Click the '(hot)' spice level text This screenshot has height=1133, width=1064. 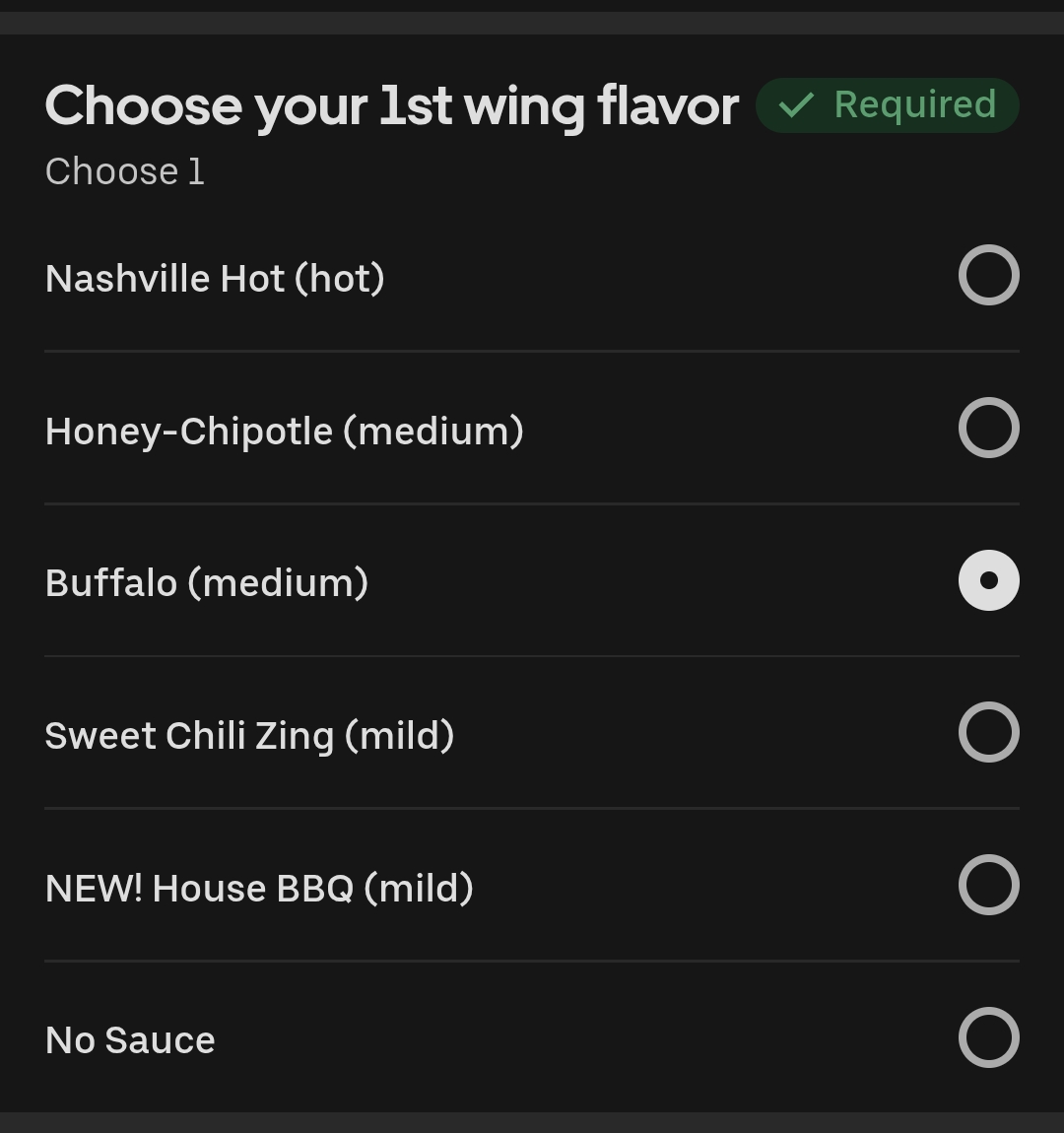click(340, 279)
